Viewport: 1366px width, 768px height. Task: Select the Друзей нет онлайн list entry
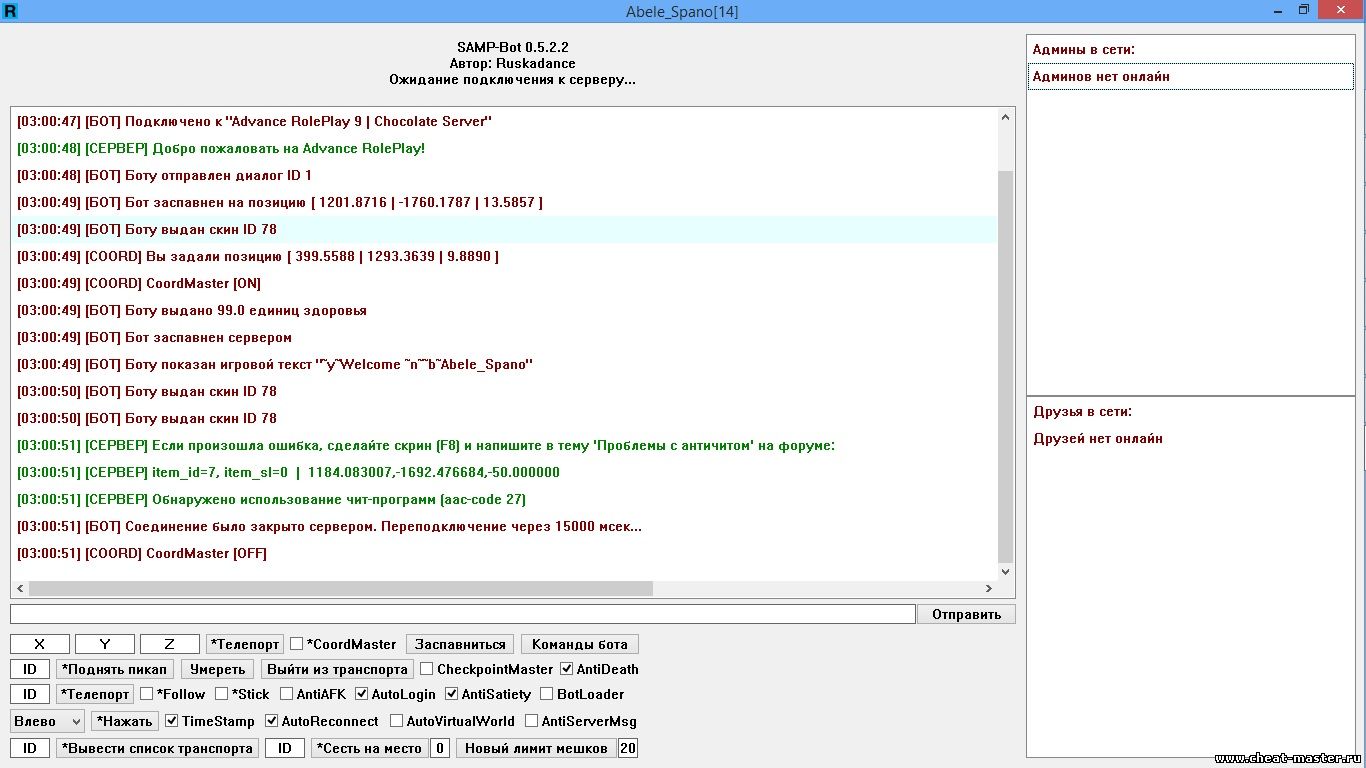pos(1190,438)
